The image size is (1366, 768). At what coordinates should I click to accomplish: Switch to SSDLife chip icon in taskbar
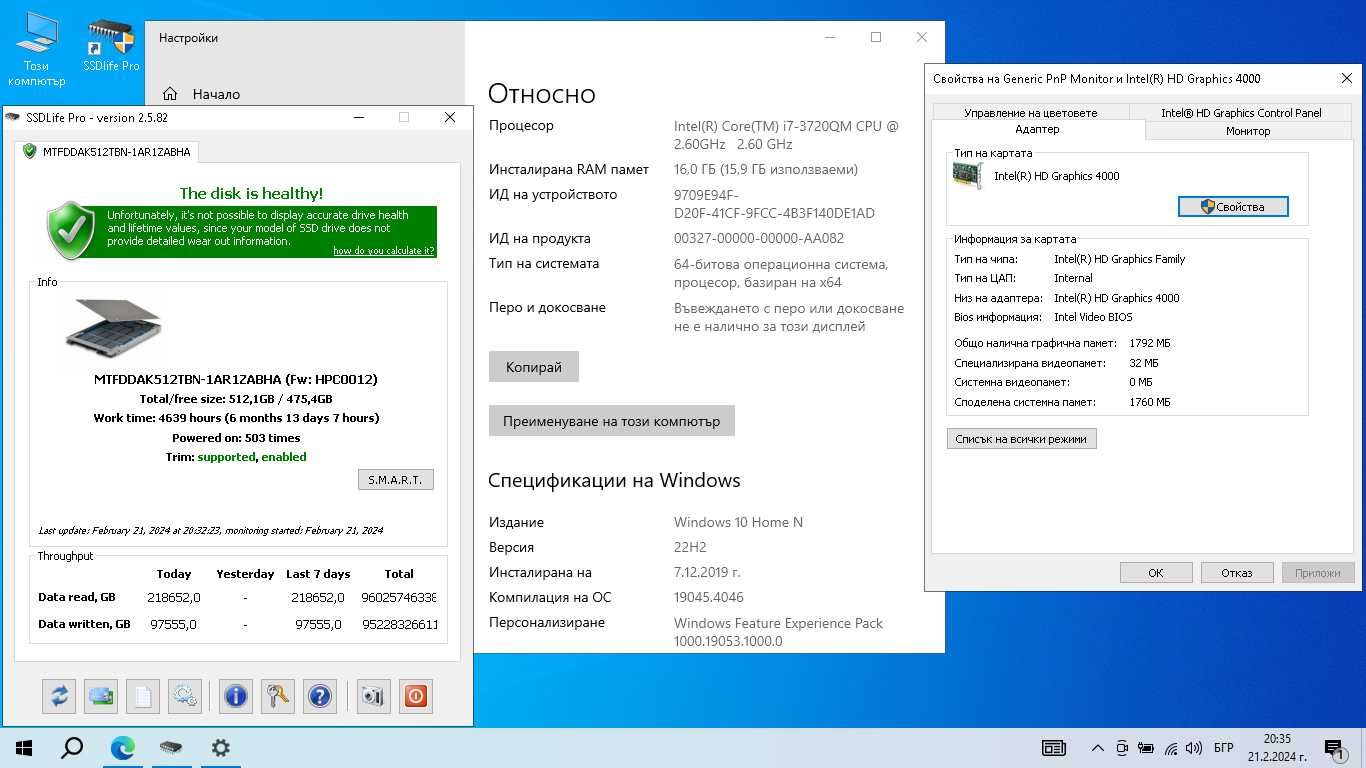(x=171, y=748)
